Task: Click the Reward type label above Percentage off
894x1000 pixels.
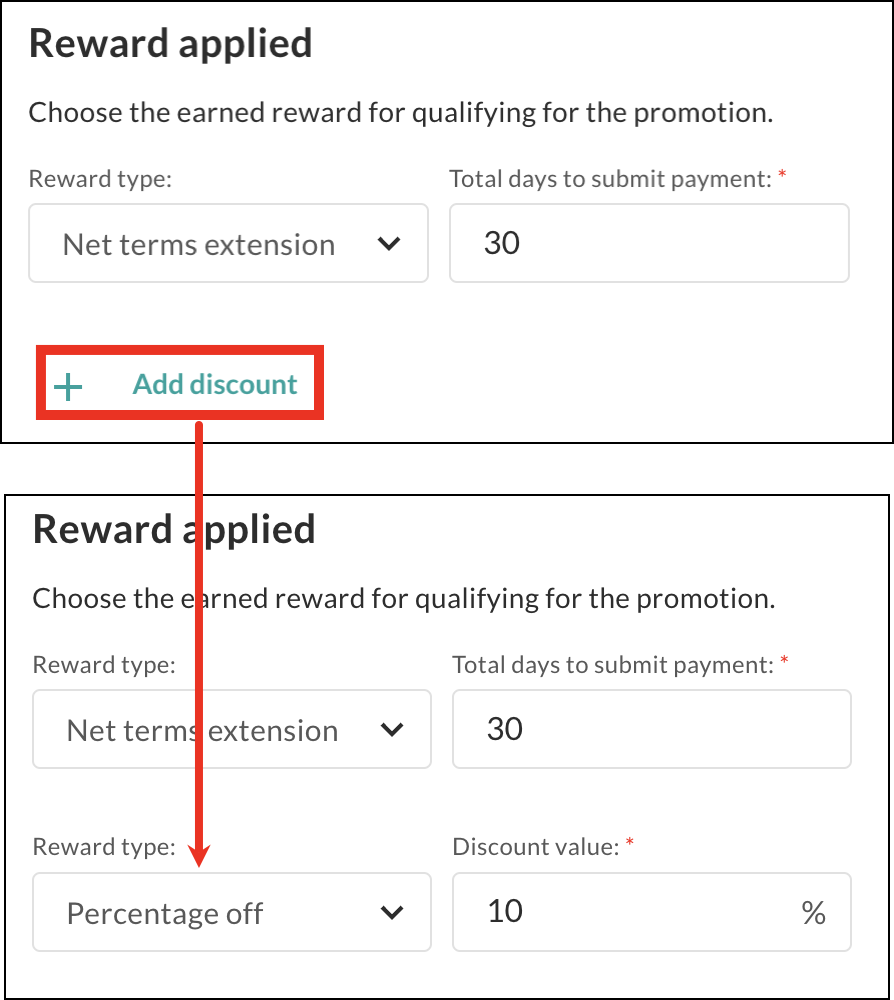Action: coord(104,847)
